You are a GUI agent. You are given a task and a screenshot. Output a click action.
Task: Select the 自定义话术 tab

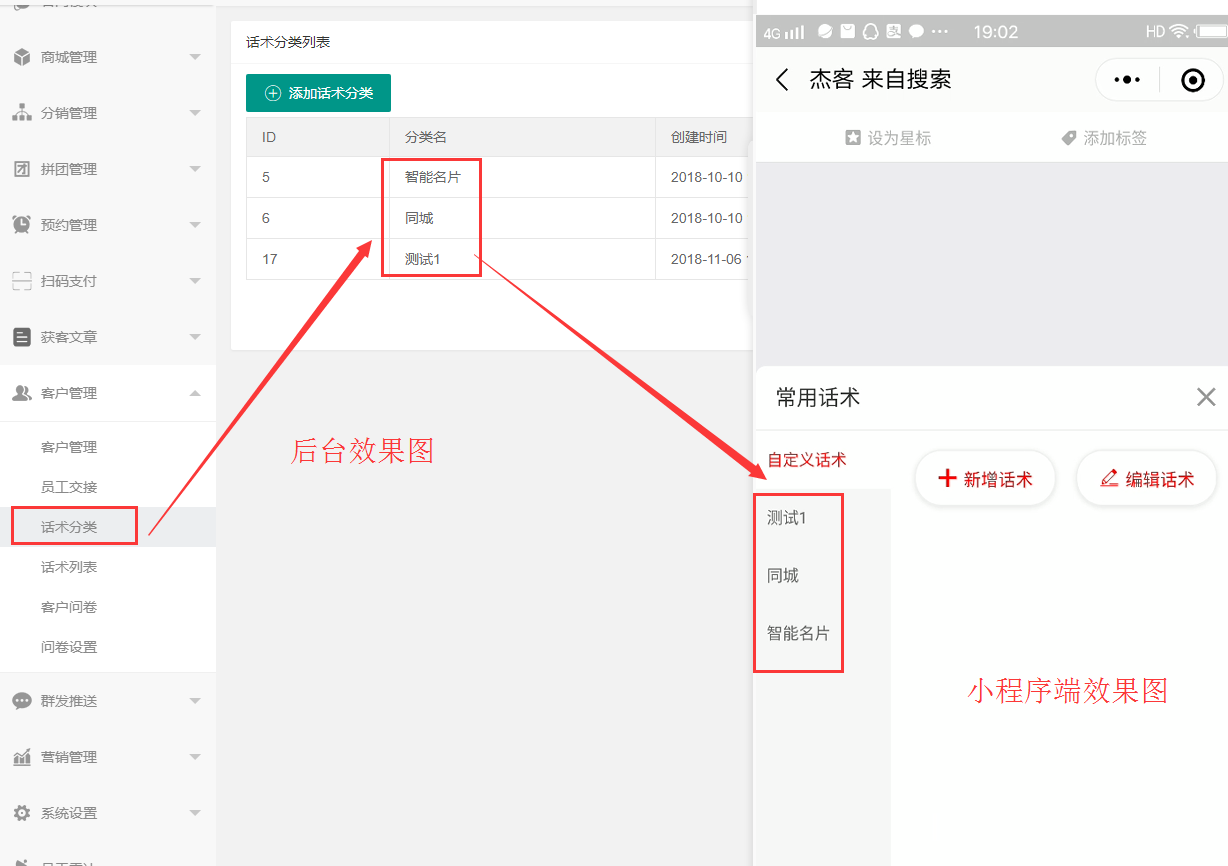click(807, 460)
